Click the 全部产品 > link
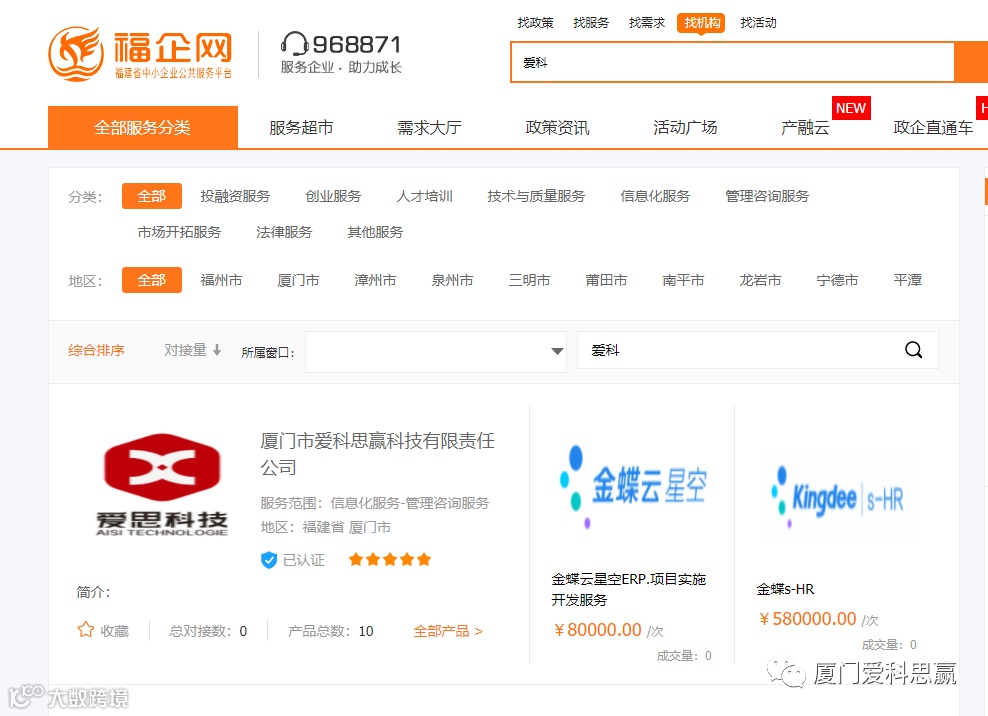Viewport: 988px width, 716px height. [448, 630]
